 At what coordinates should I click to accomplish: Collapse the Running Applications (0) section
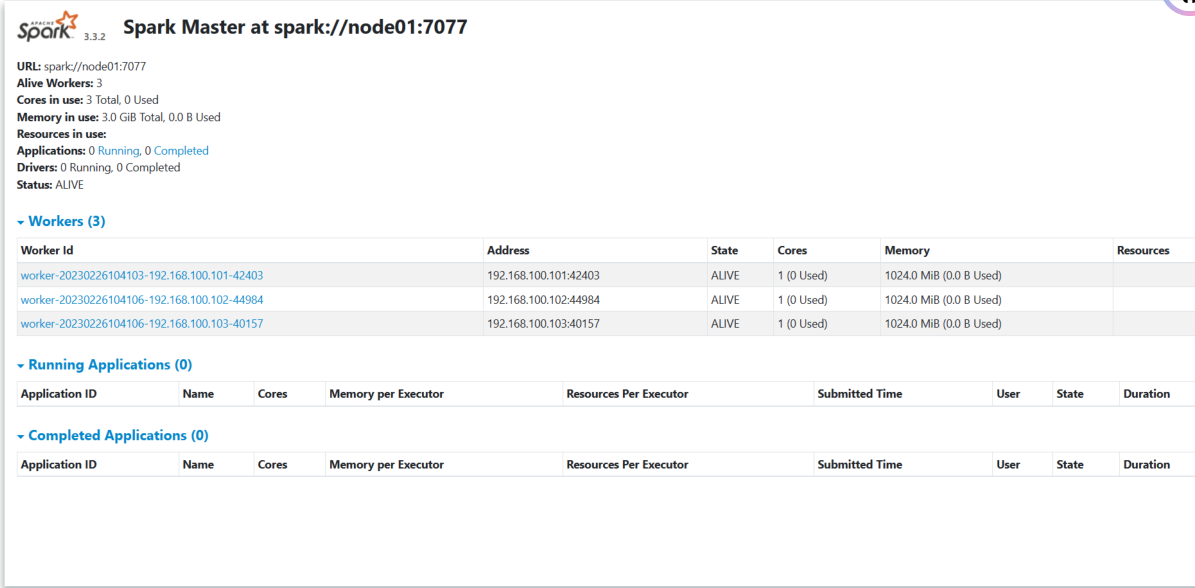click(104, 365)
